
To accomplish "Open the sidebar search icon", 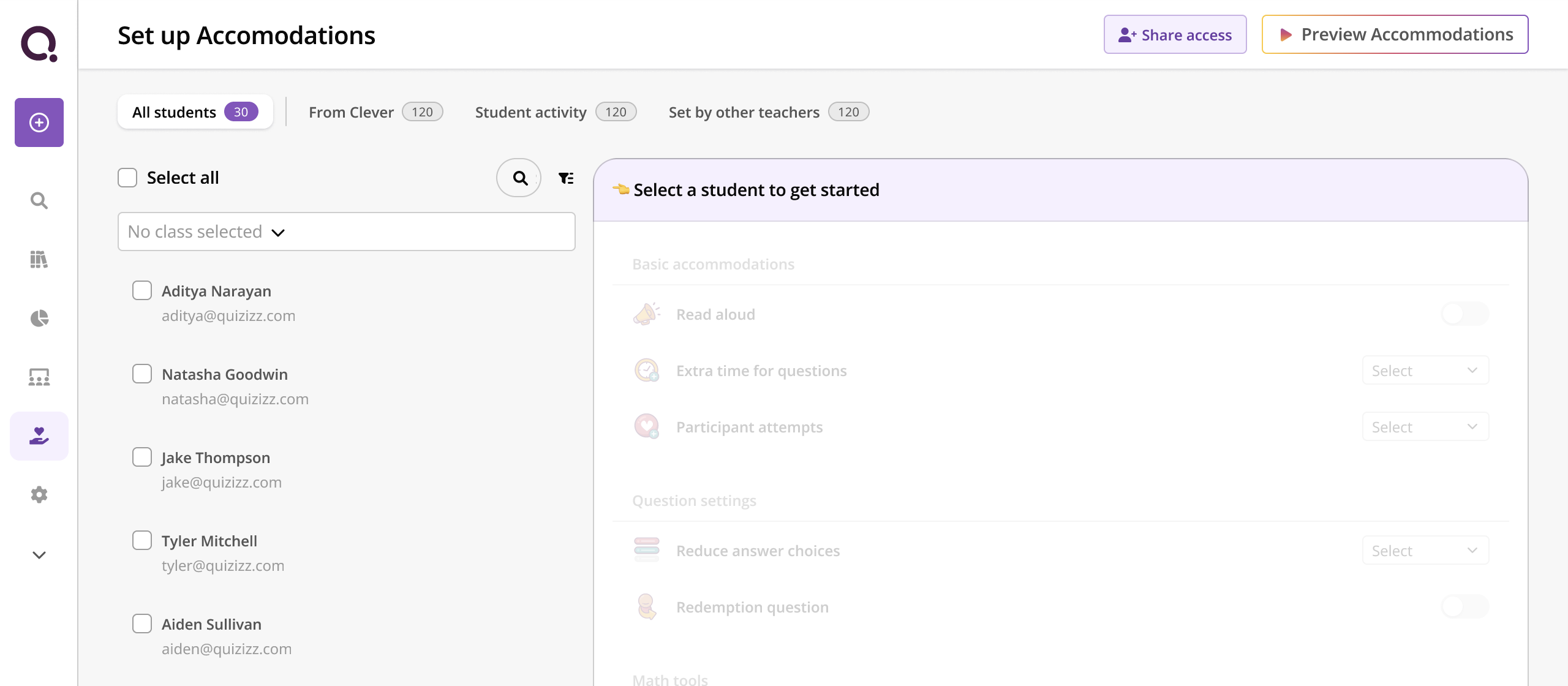I will [x=39, y=200].
